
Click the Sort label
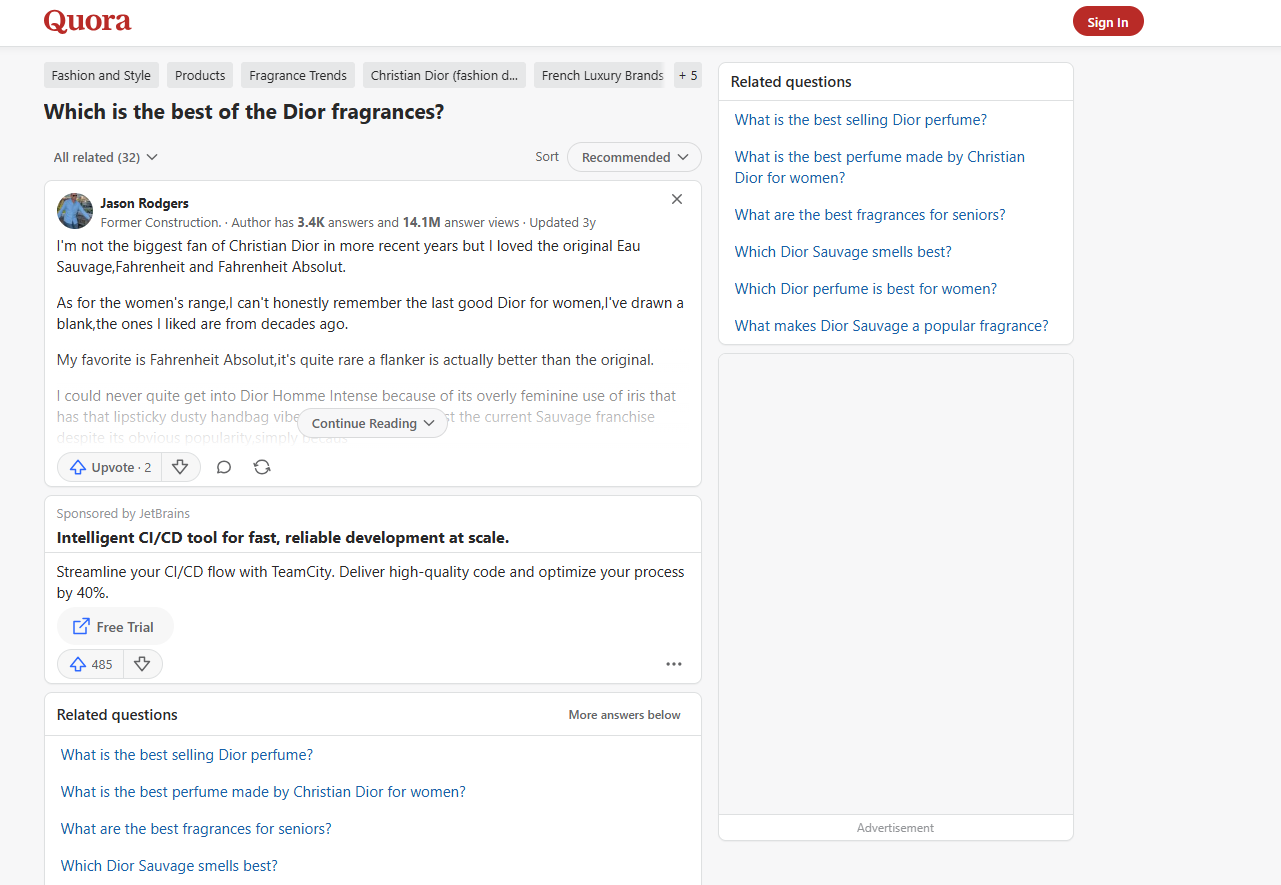pyautogui.click(x=547, y=157)
